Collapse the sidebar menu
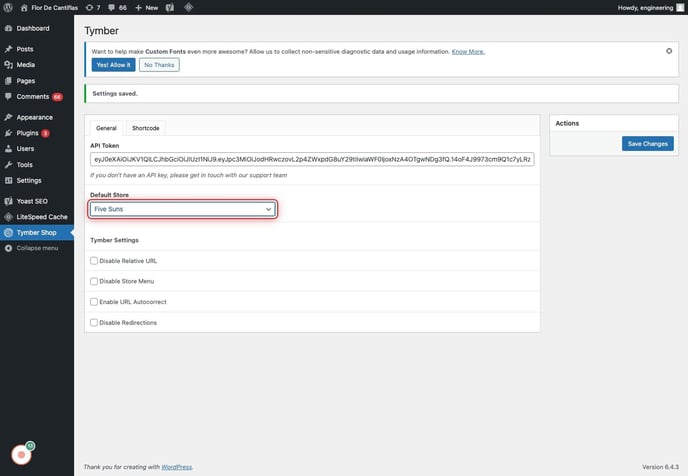688x476 pixels. (36, 247)
